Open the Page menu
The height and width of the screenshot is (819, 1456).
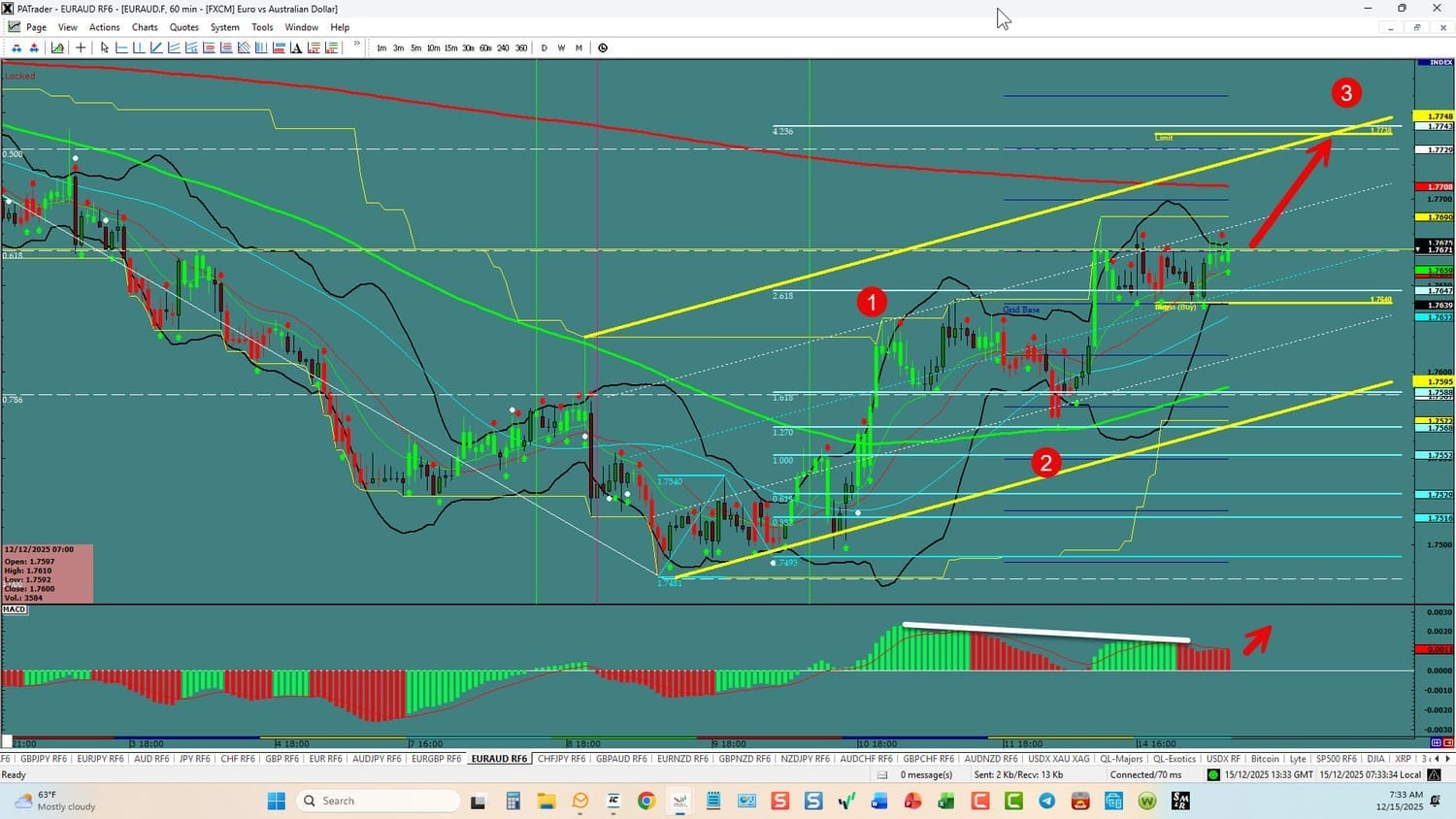36,27
